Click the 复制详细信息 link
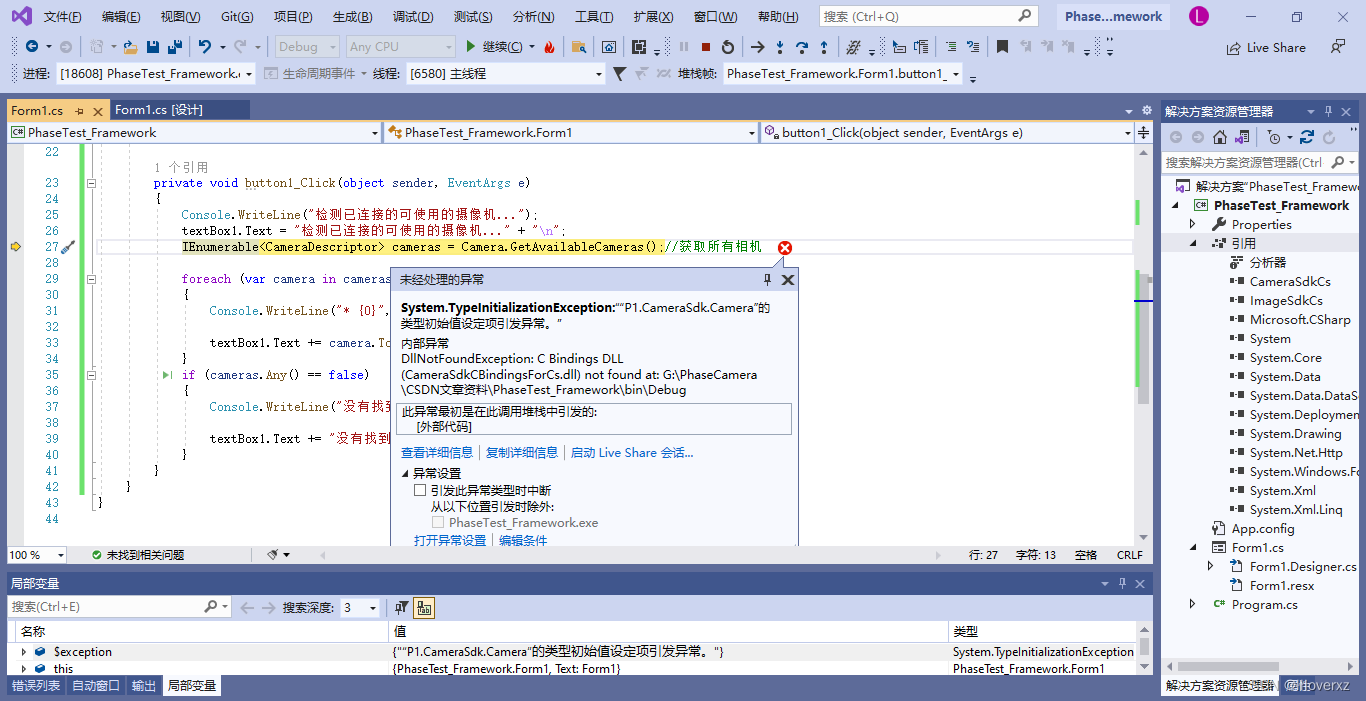This screenshot has height=701, width=1366. click(x=522, y=453)
